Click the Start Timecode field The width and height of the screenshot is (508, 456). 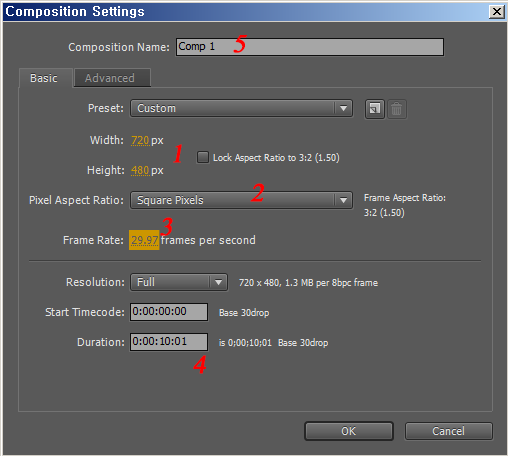[x=169, y=312]
